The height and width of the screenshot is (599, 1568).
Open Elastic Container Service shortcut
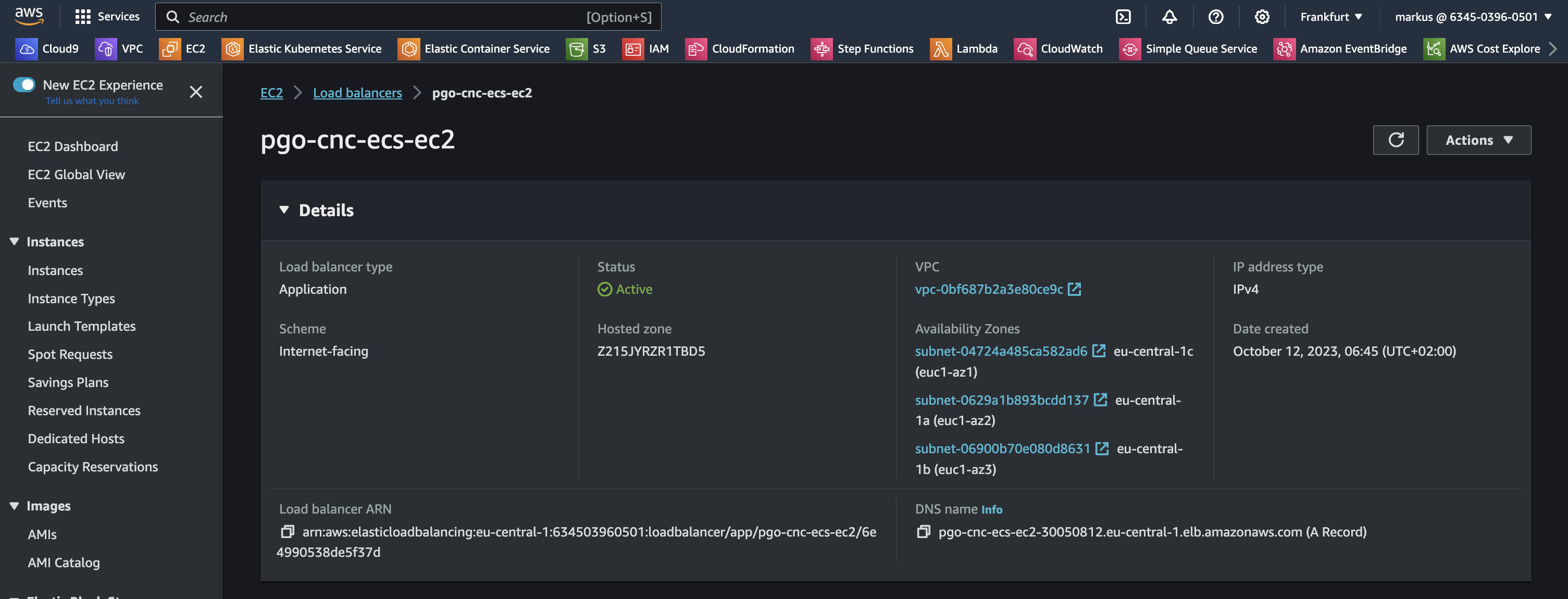click(474, 48)
